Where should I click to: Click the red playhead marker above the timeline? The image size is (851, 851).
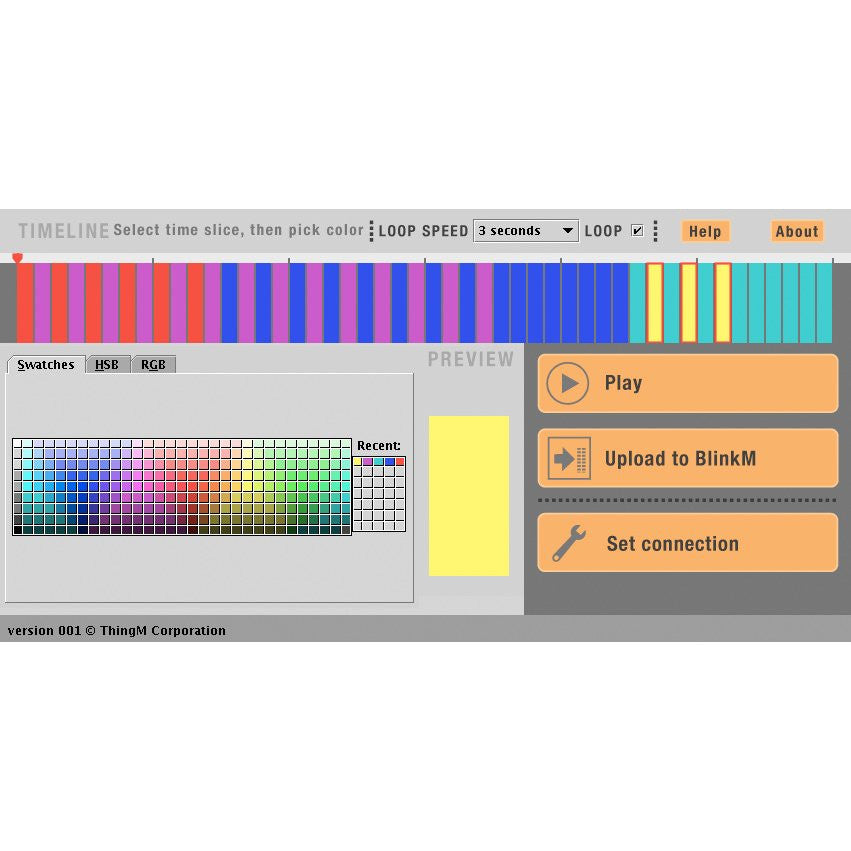(x=18, y=258)
